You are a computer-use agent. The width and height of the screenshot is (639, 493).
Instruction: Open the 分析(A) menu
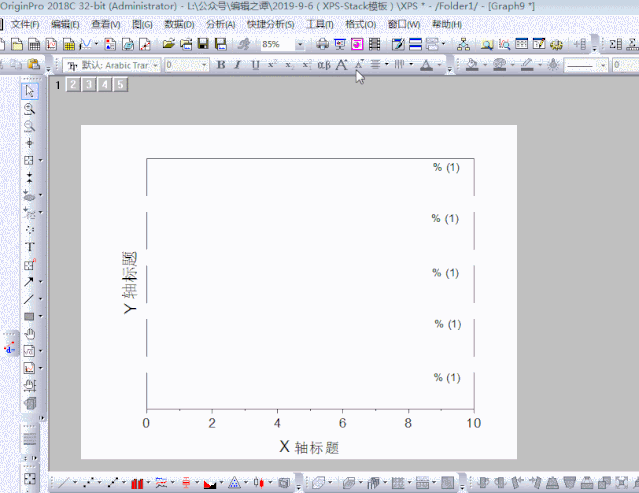pyautogui.click(x=220, y=24)
